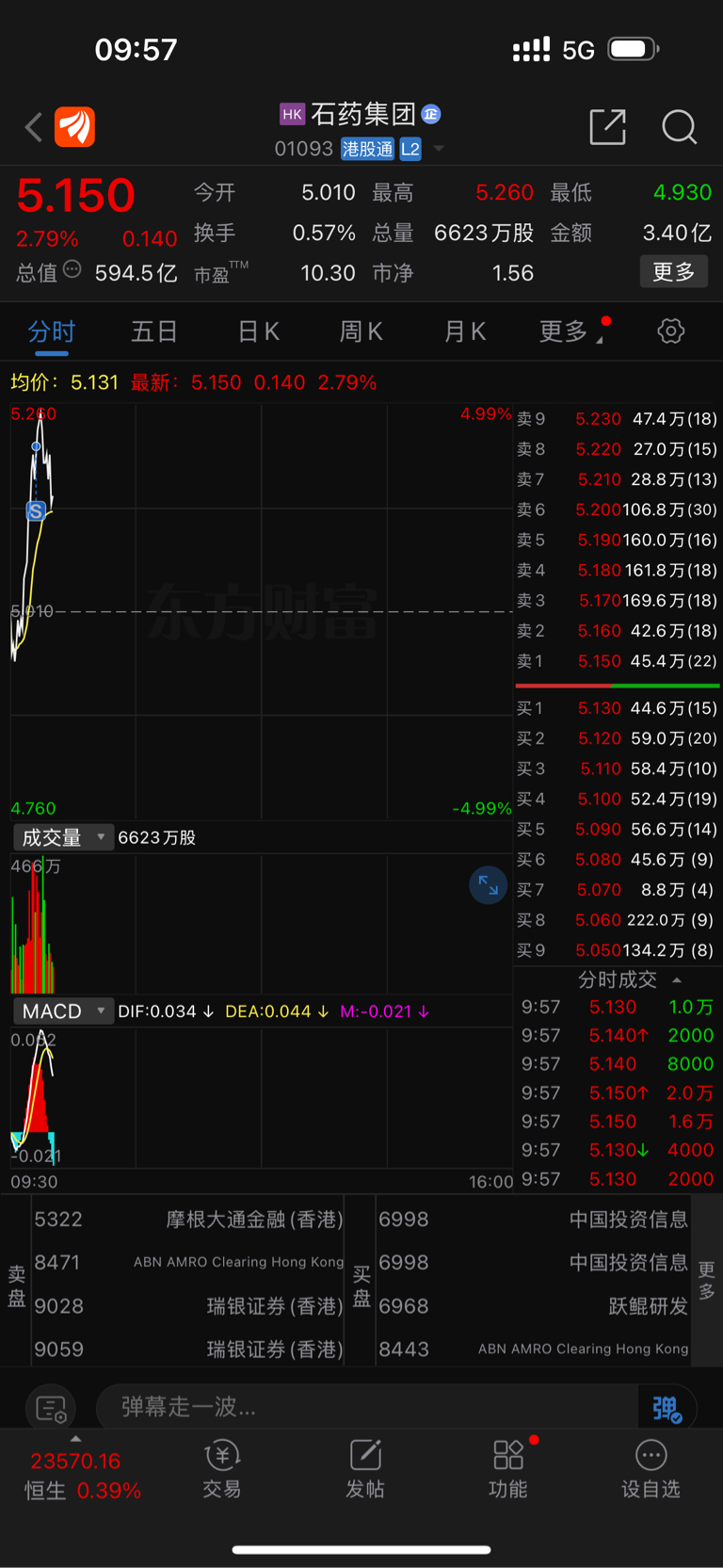Tap the DIF:0.034 readout
Viewport: 723px width, 1568px height.
tap(166, 1011)
